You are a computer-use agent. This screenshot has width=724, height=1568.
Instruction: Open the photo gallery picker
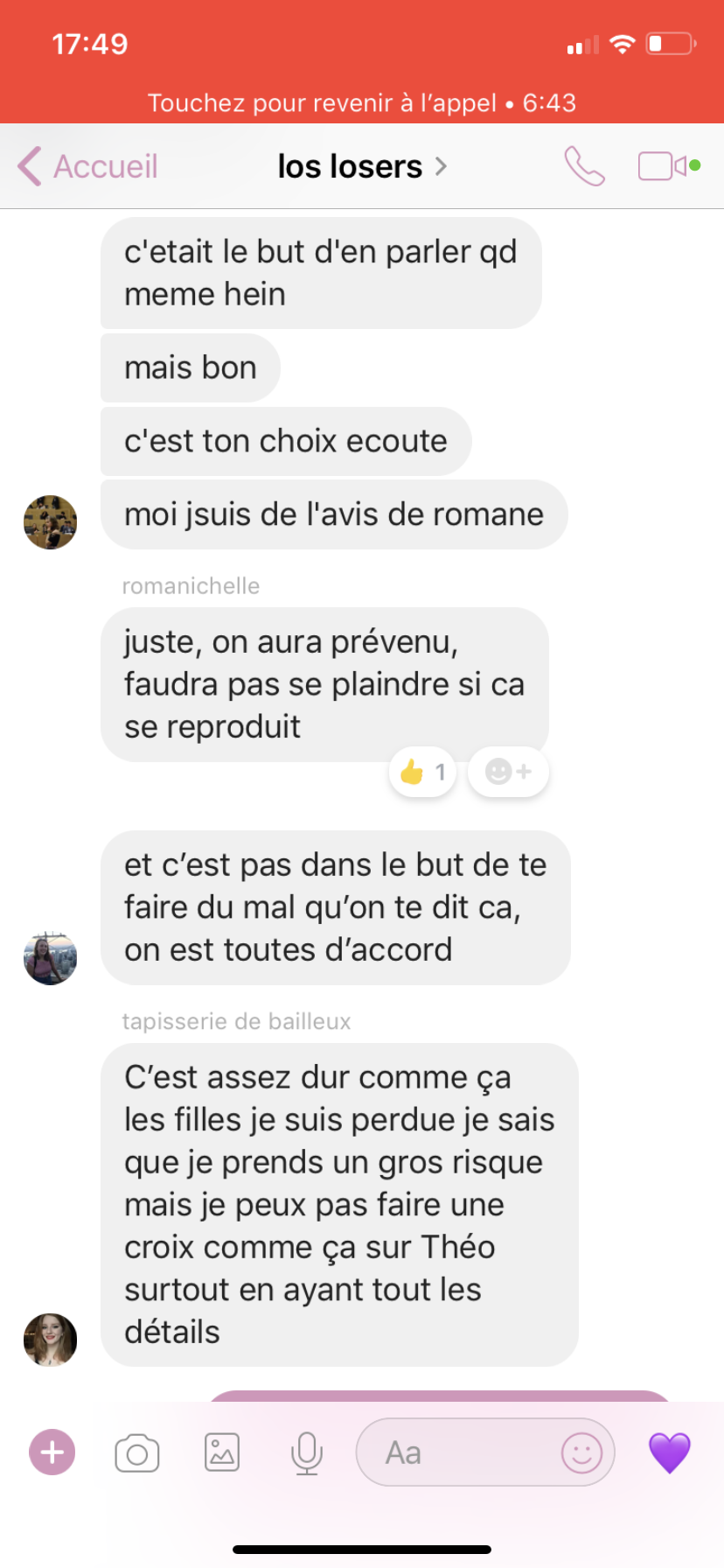[222, 1453]
